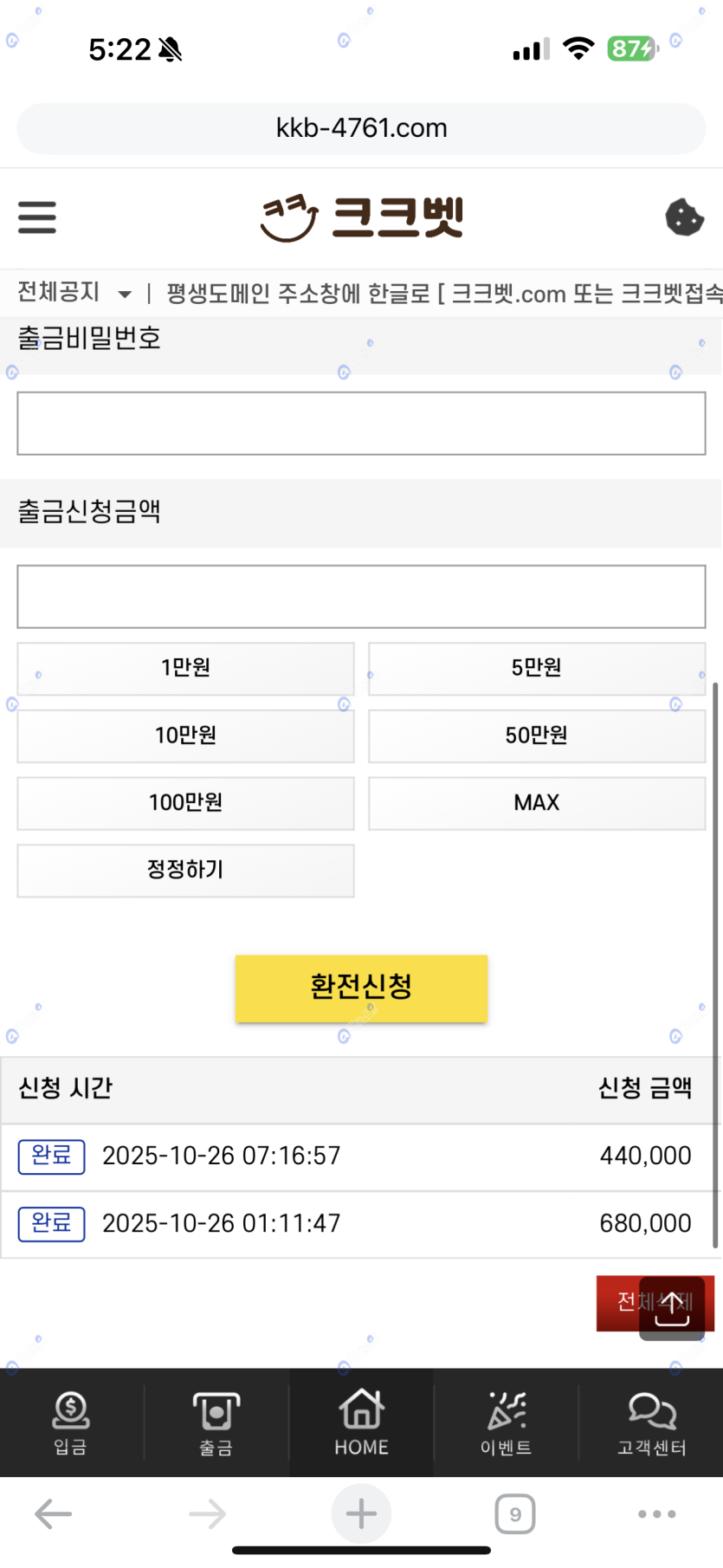Tap the cookie icon in header
723x1568 pixels.
pyautogui.click(x=684, y=217)
